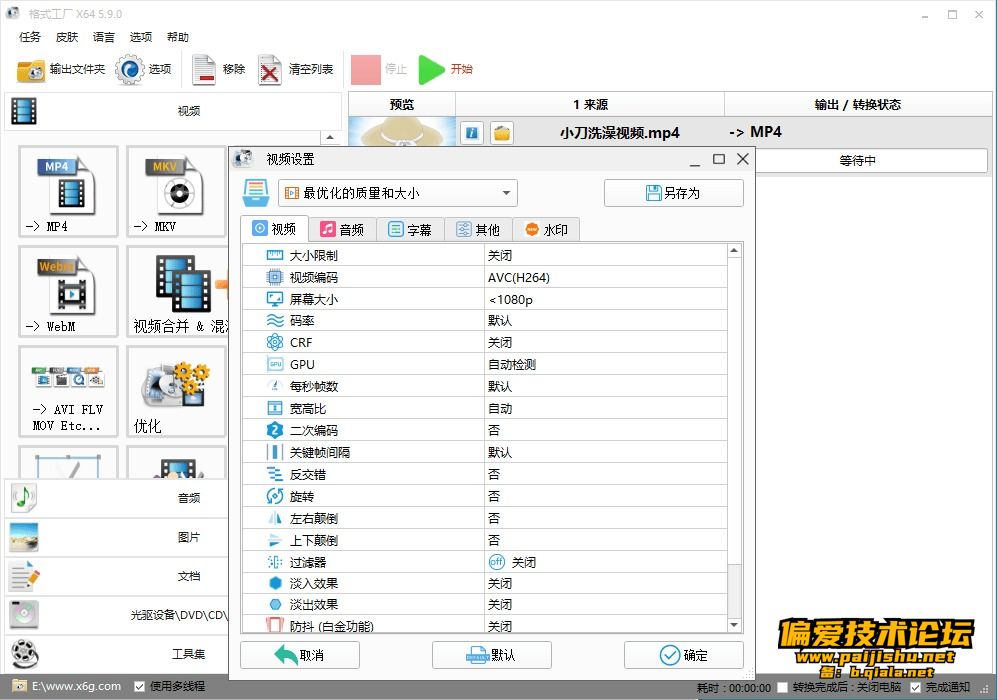997x700 pixels.
Task: Collapse the 视频 category header
Action: (x=173, y=111)
